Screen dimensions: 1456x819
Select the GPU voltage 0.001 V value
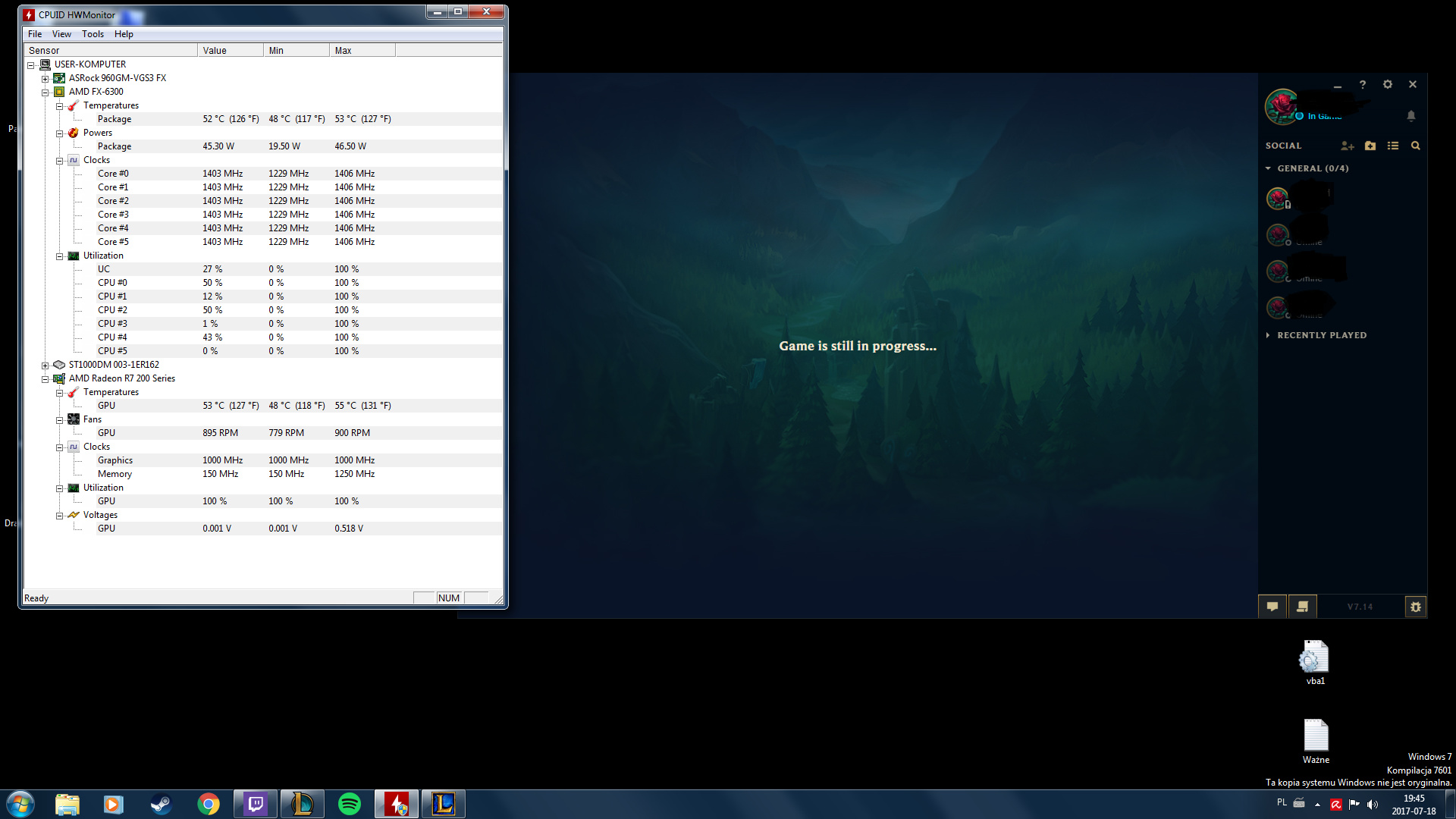[217, 529]
